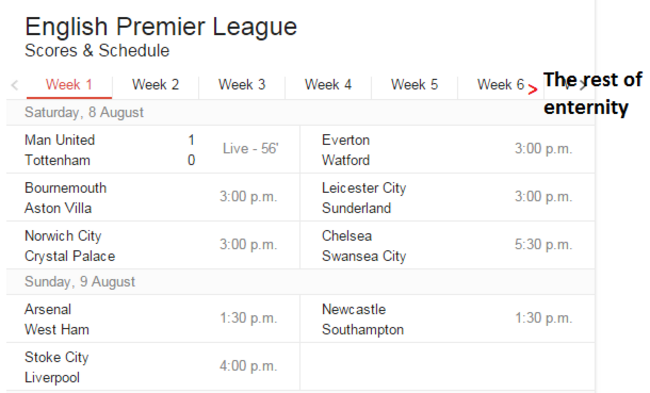Click the Live - 56' match status
Image resolution: width=650 pixels, height=393 pixels.
point(250,148)
